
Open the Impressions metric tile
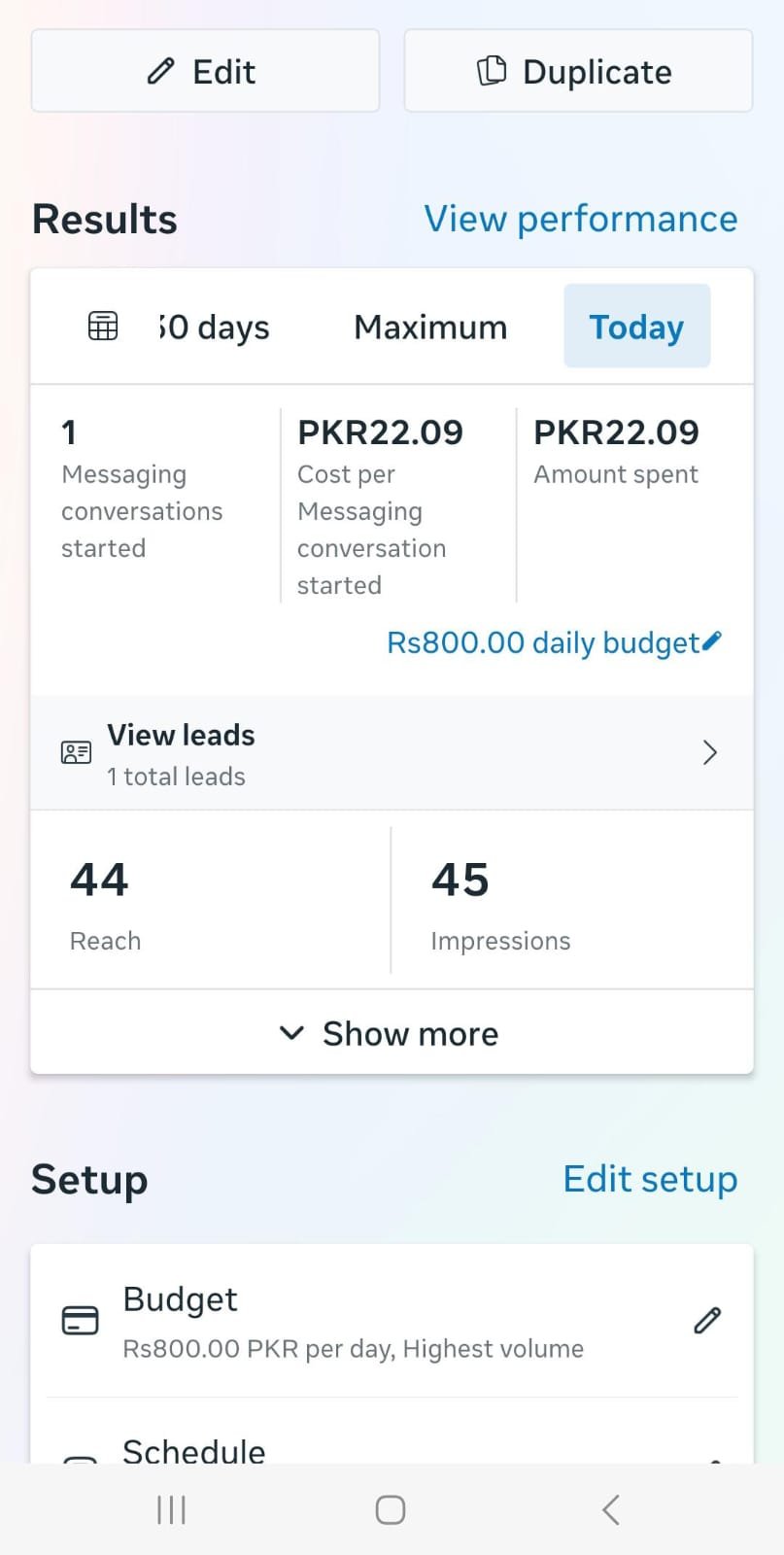pyautogui.click(x=571, y=901)
